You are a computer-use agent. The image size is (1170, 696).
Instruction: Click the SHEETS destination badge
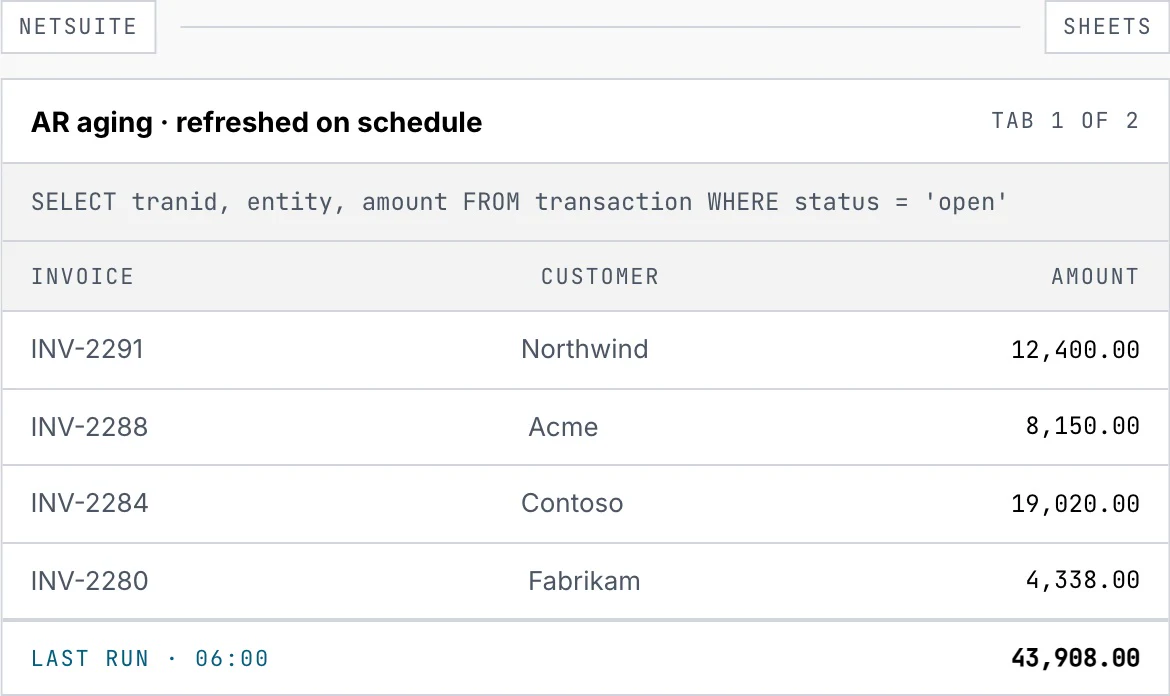pos(1107,27)
